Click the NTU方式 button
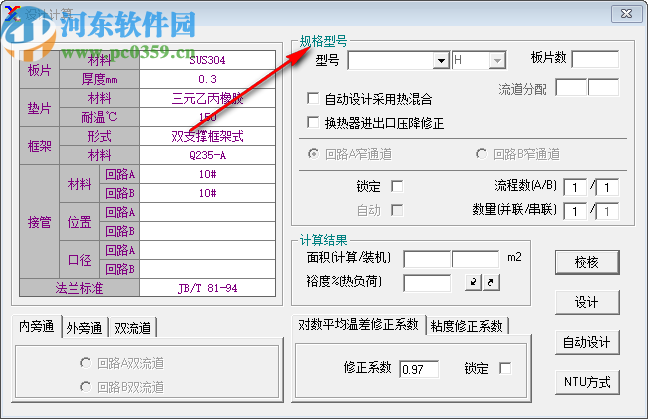This screenshot has height=419, width=648. point(587,382)
